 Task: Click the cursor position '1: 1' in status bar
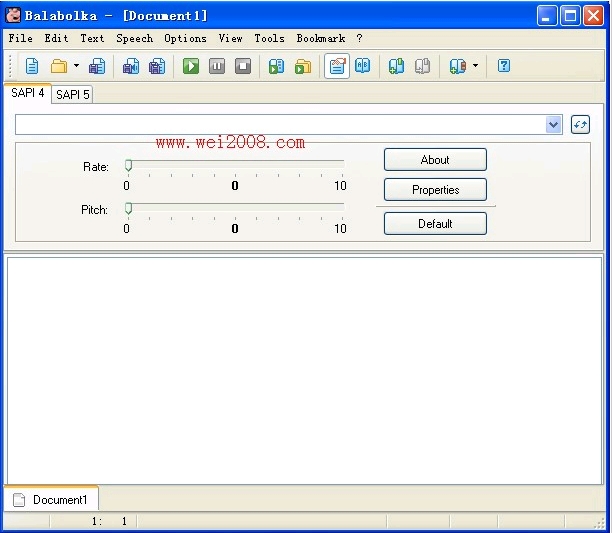[109, 521]
